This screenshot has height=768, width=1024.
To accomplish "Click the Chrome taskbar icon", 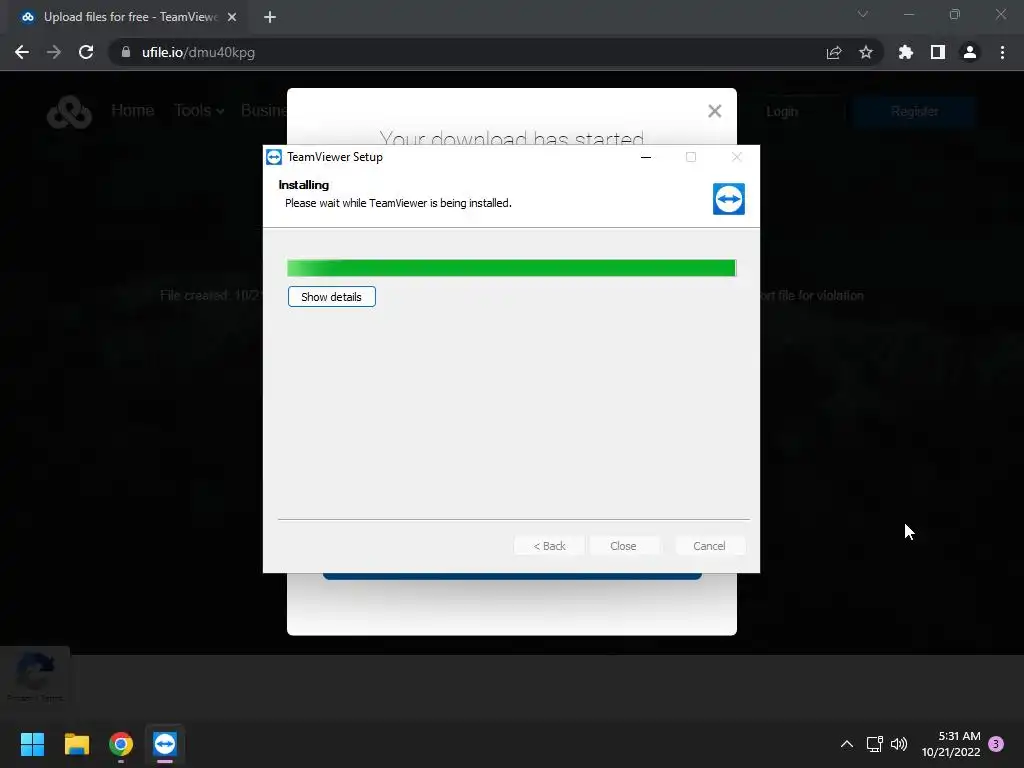I will coord(121,744).
